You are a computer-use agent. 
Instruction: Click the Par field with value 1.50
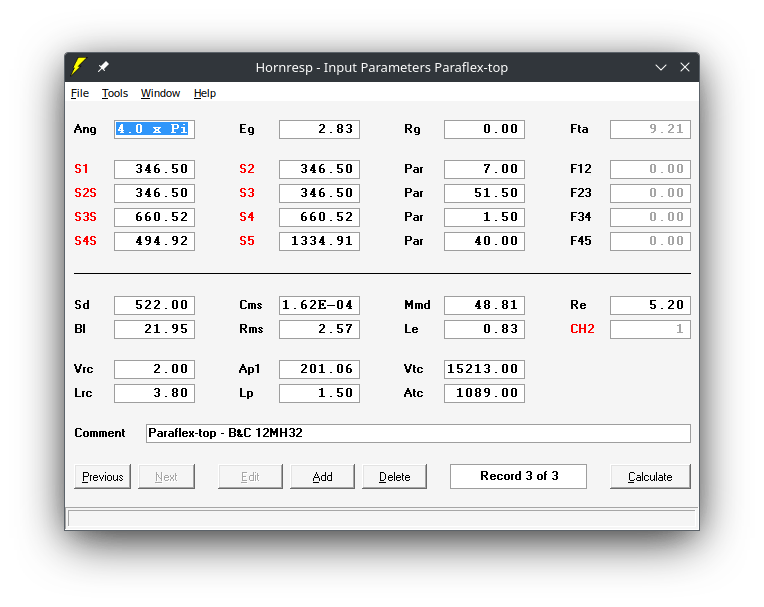(484, 217)
